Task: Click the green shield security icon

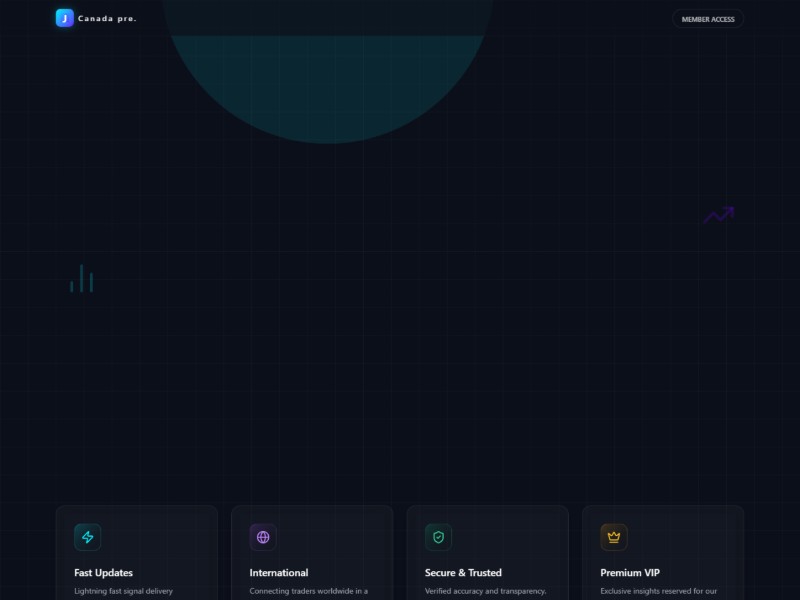Action: tap(438, 537)
